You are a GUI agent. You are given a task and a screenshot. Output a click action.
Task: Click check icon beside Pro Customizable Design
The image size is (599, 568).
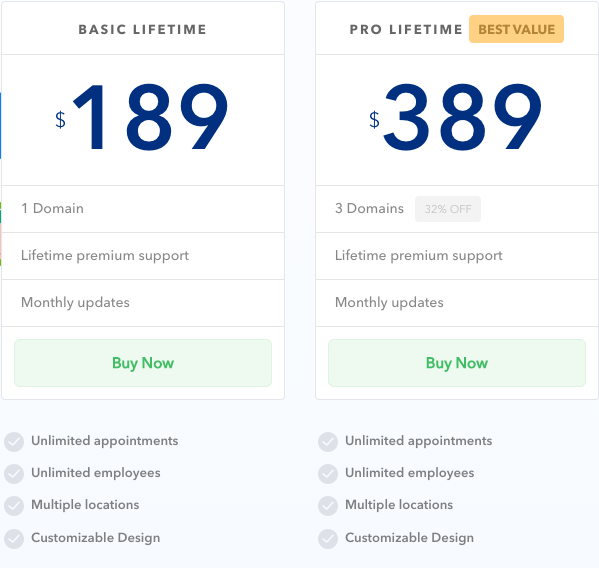pos(328,539)
